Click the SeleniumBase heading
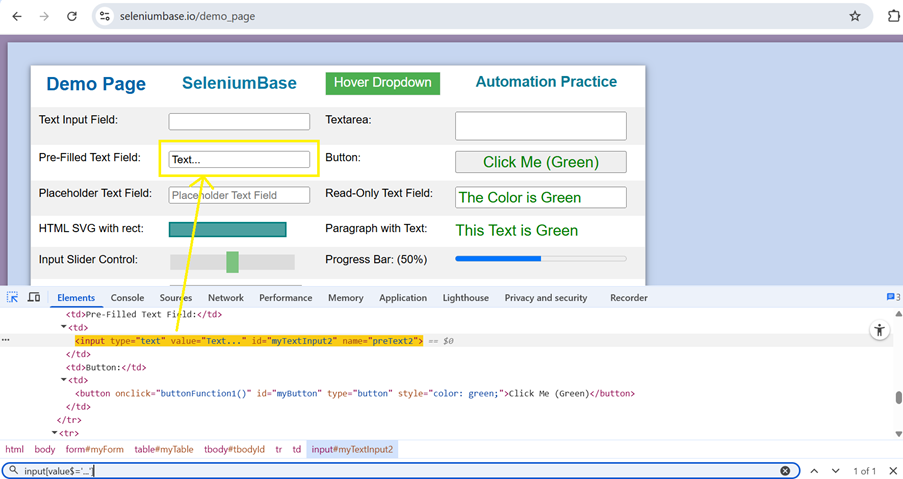 pos(239,83)
